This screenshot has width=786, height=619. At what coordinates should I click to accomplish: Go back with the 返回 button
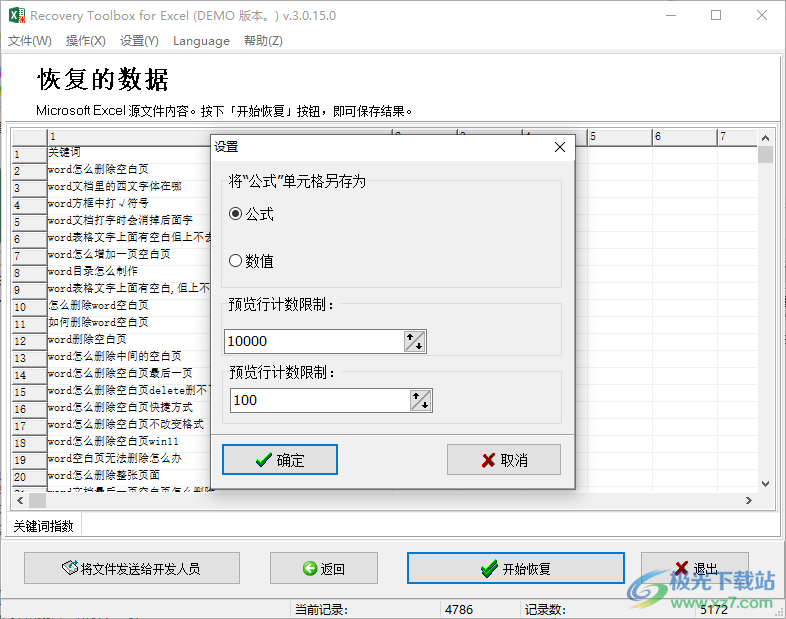(x=324, y=568)
